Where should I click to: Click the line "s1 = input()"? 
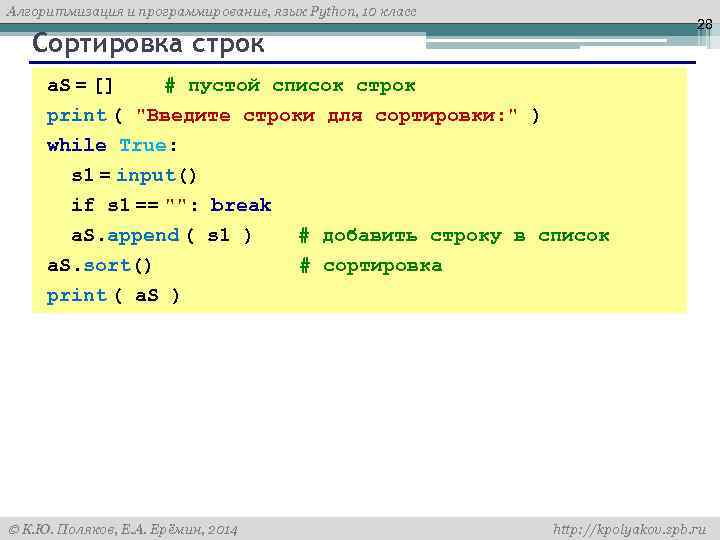coord(134,175)
